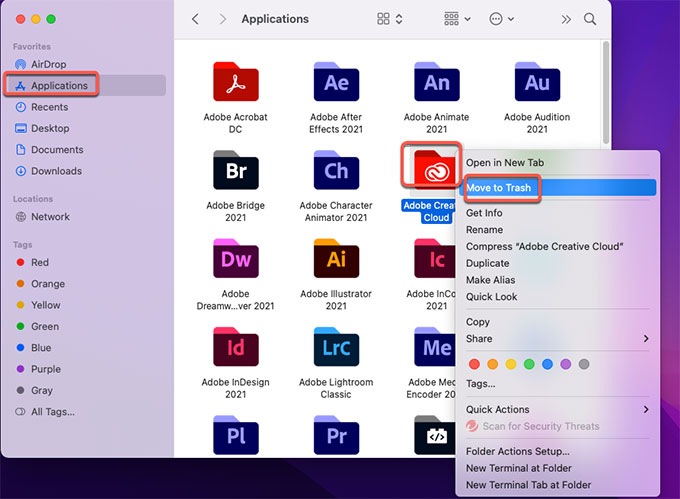
Task: Select the black code-bracket folder icon
Action: [x=435, y=435]
